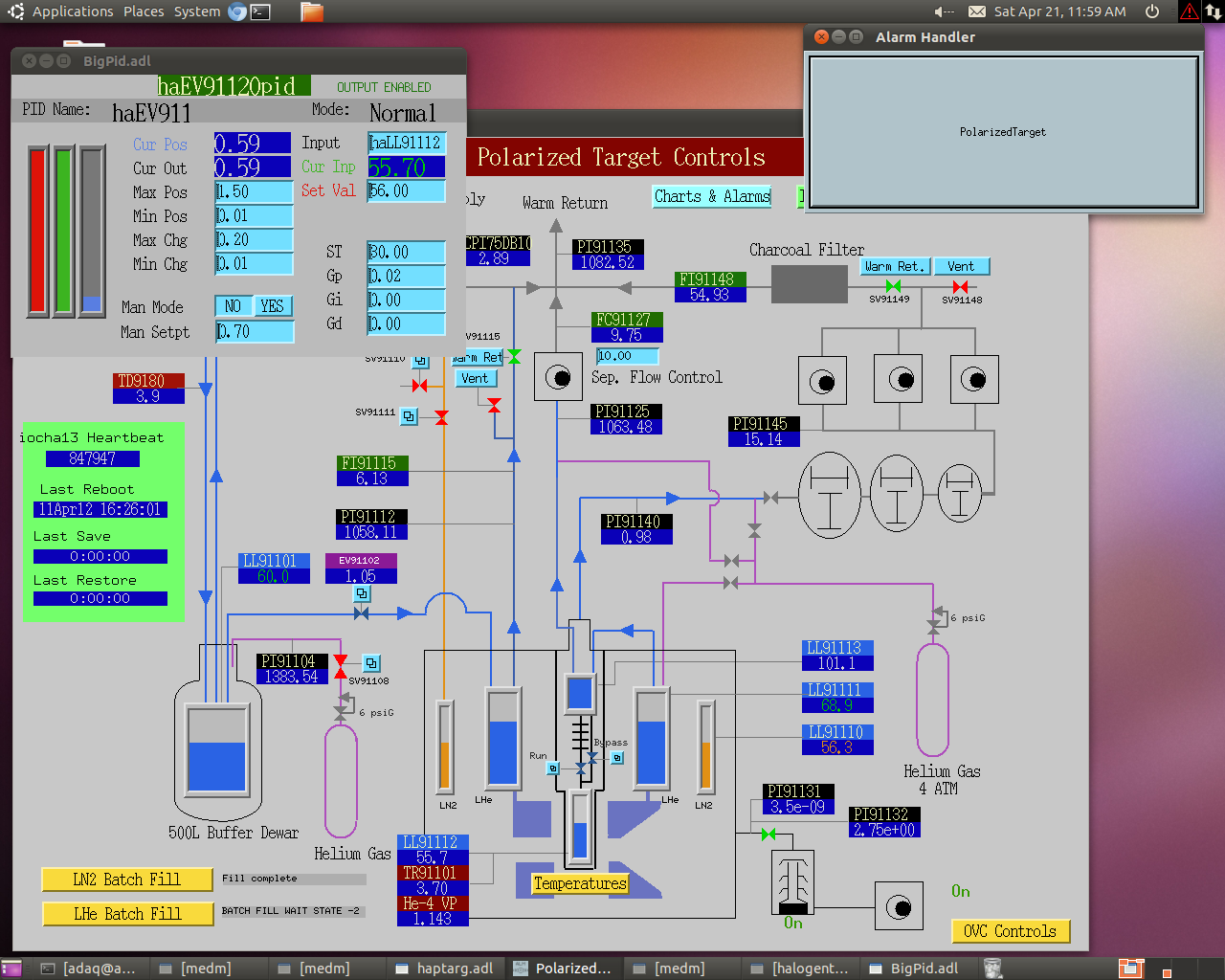
Task: Click the Input field showing haLL91112
Action: (x=407, y=143)
